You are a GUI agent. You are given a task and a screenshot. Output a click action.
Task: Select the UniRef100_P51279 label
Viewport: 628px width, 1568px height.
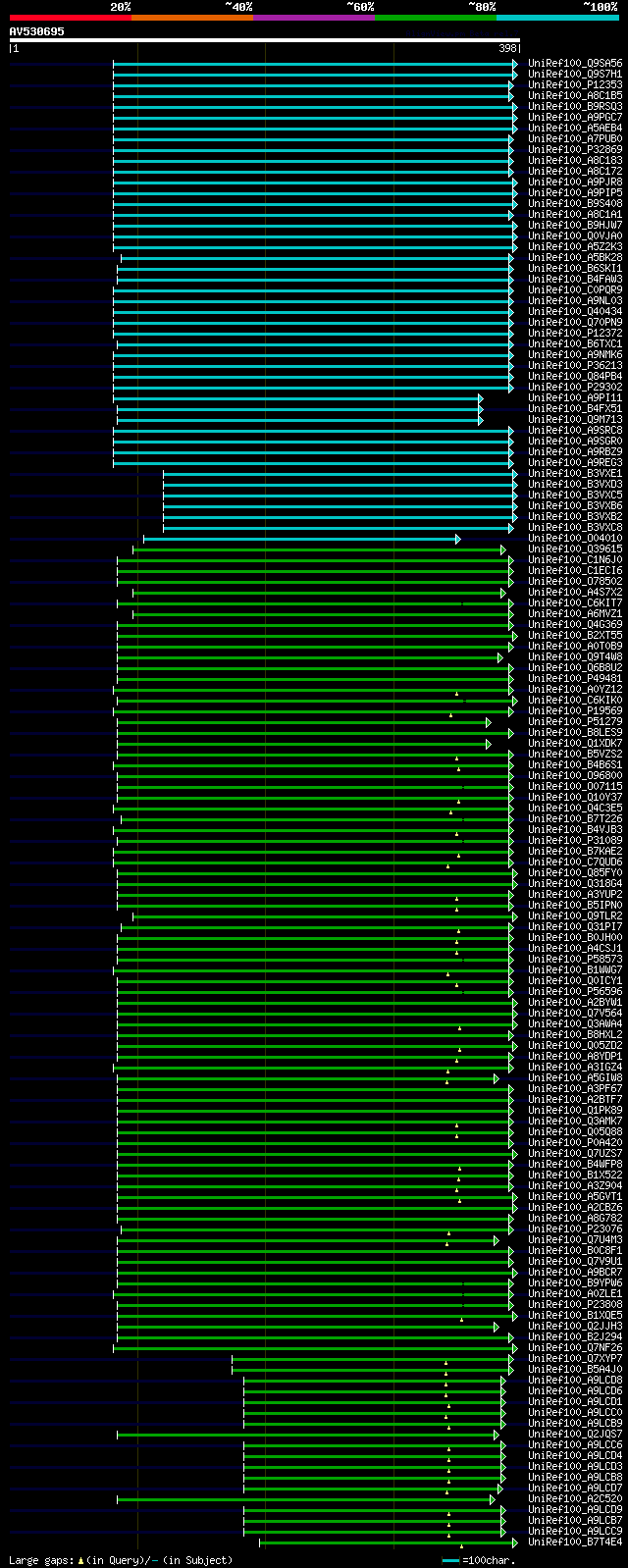tap(575, 721)
